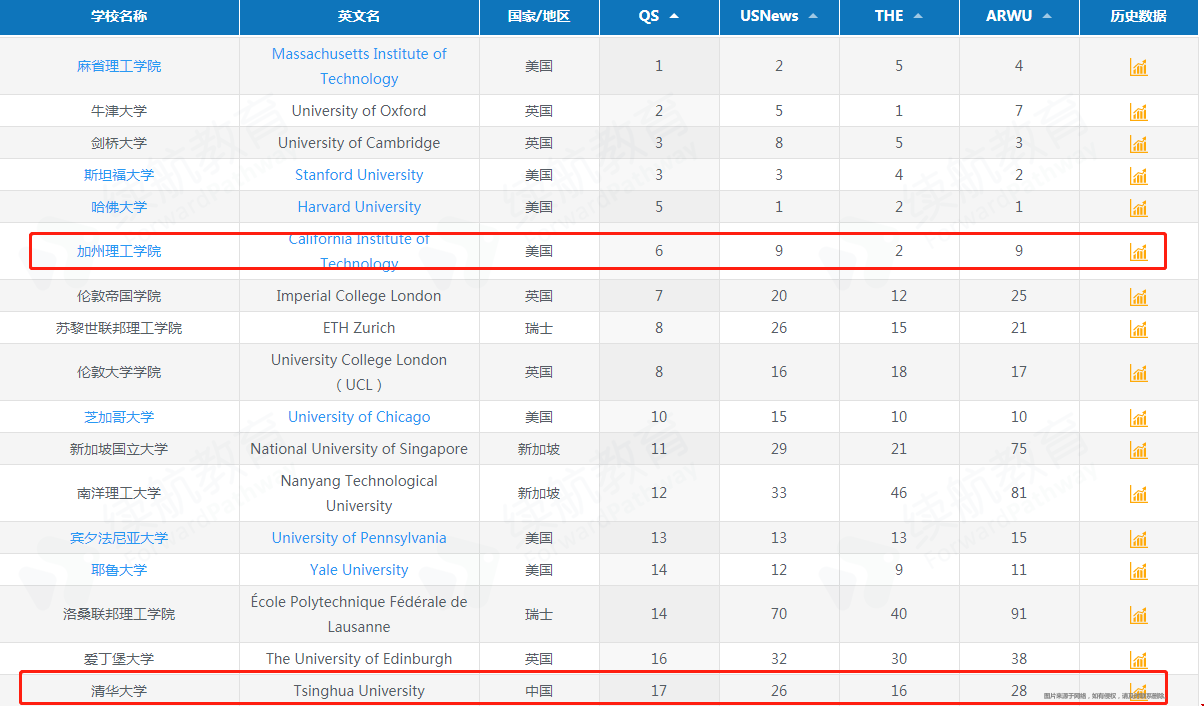Click the 历史数据 column header
The height and width of the screenshot is (706, 1204).
(x=1139, y=17)
